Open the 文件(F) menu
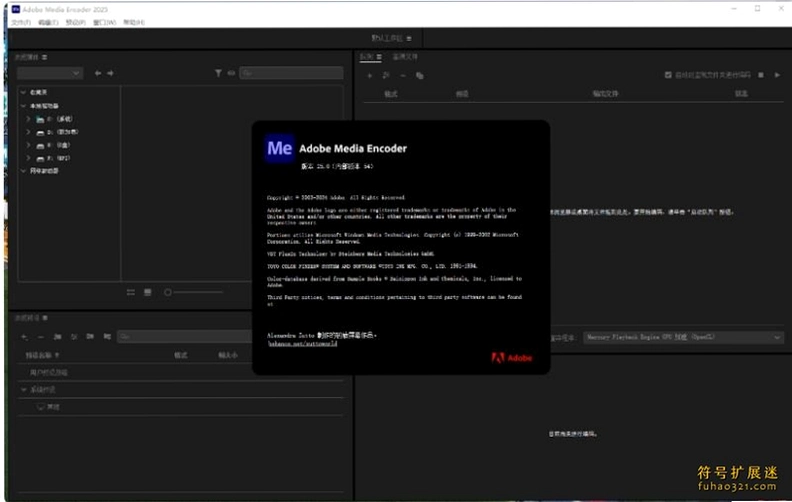 click(21, 22)
